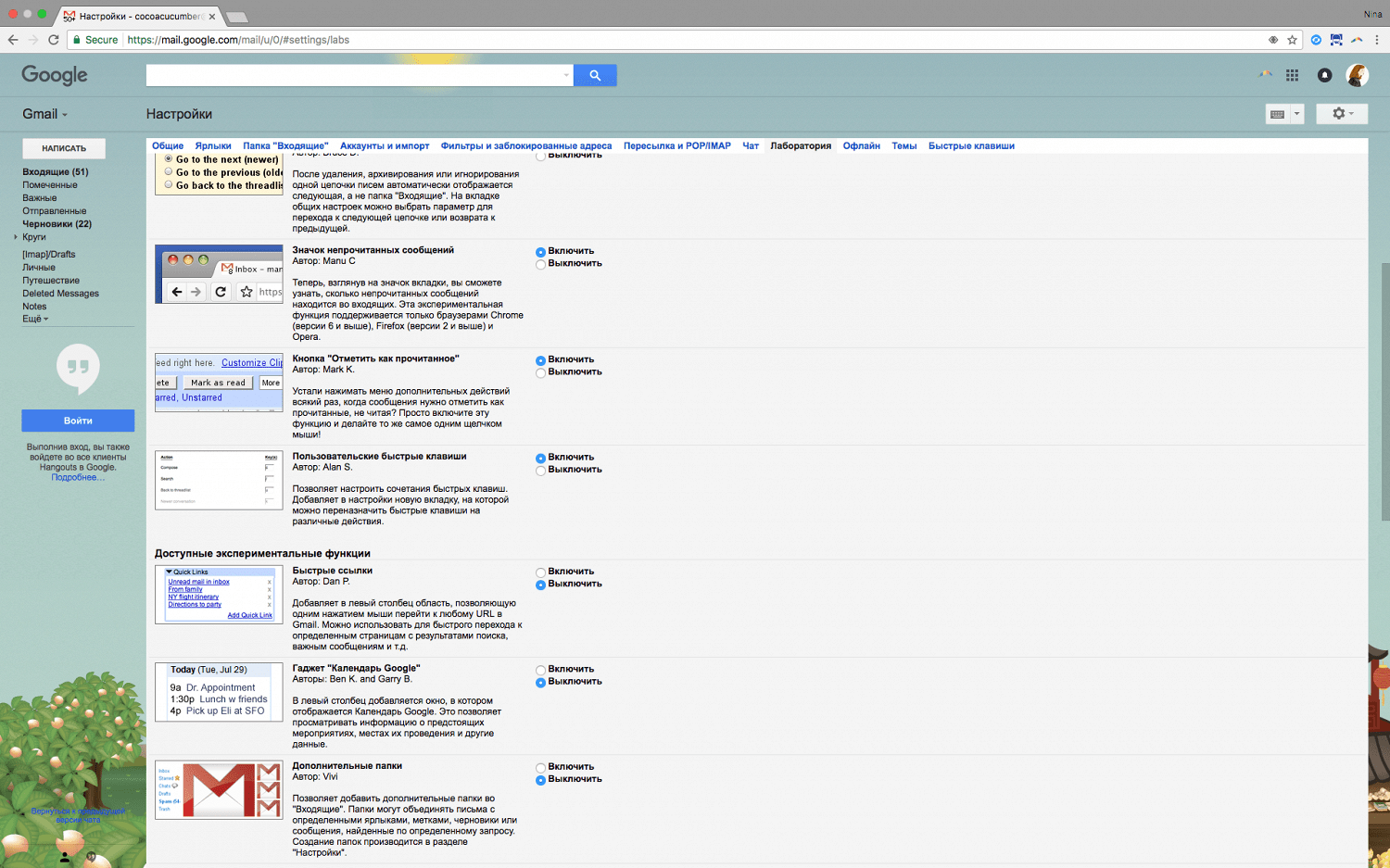
Task: Open the Отправленные folder
Action: tap(55, 211)
